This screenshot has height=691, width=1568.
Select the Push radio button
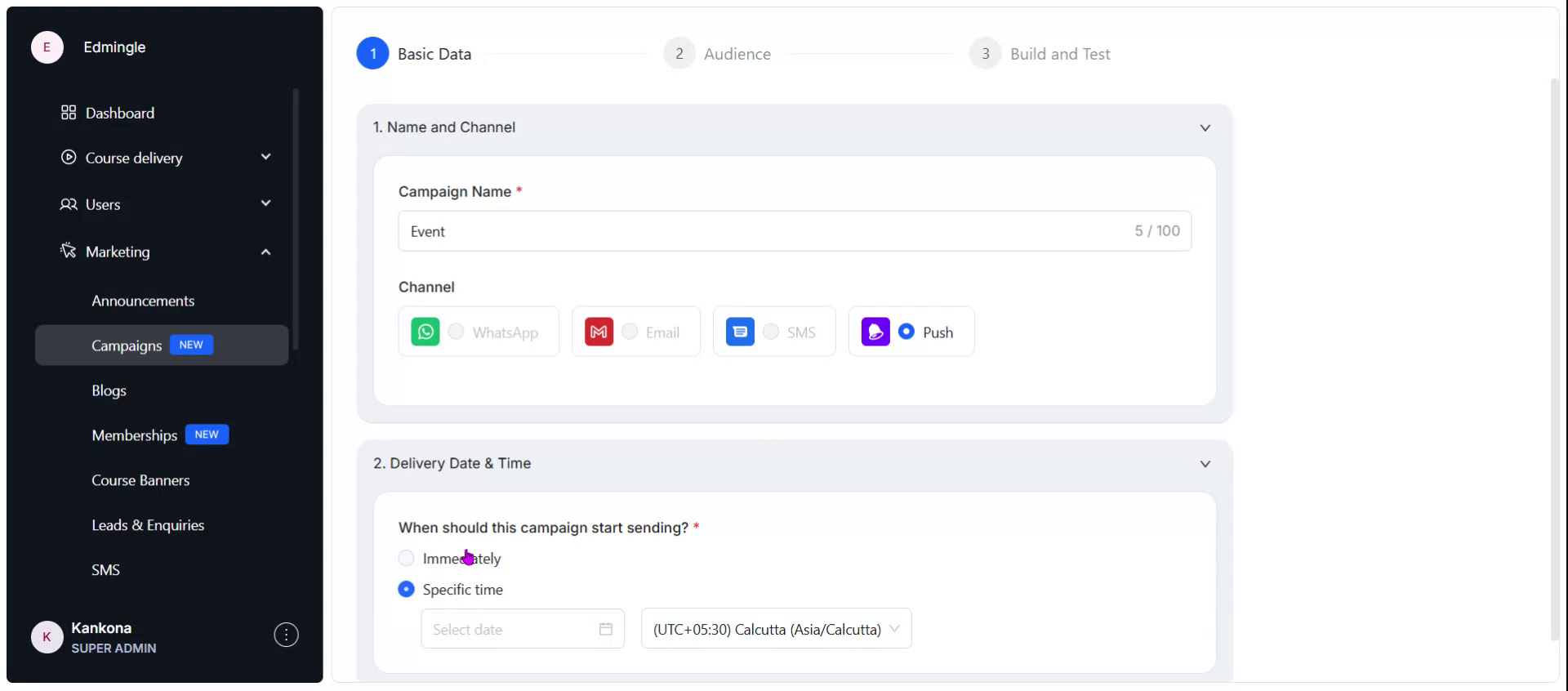906,331
